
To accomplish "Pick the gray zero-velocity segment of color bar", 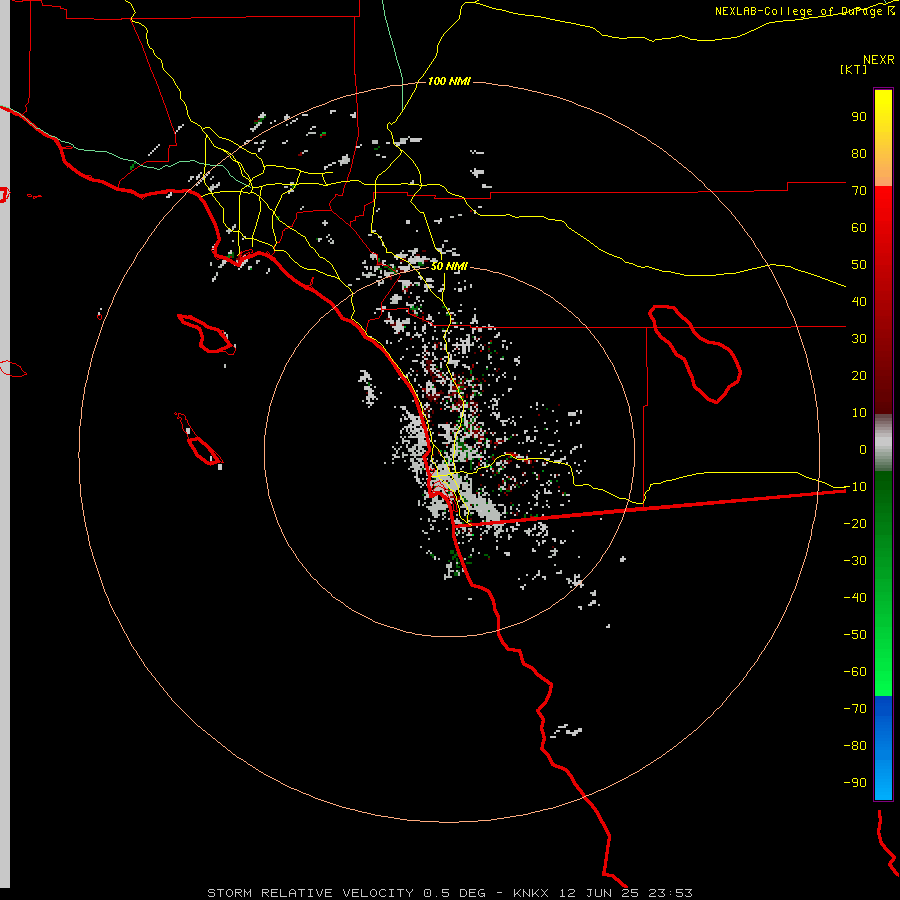I will tap(883, 443).
